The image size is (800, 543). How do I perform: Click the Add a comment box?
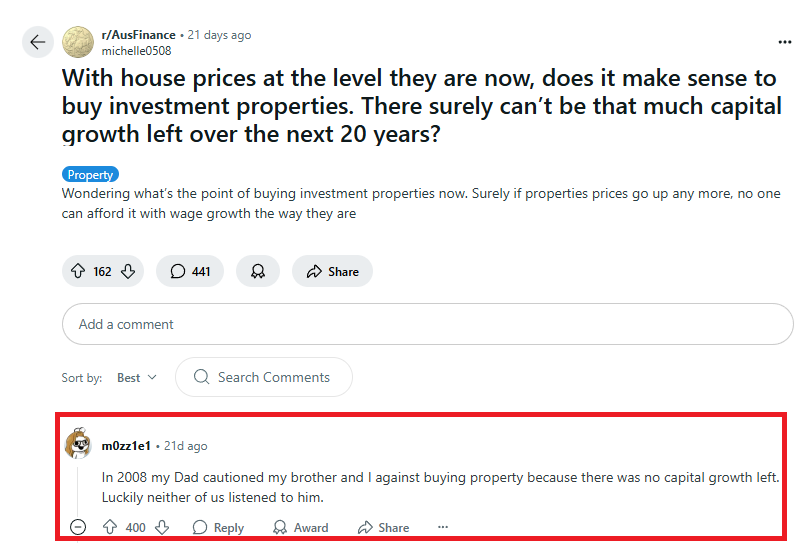427,324
